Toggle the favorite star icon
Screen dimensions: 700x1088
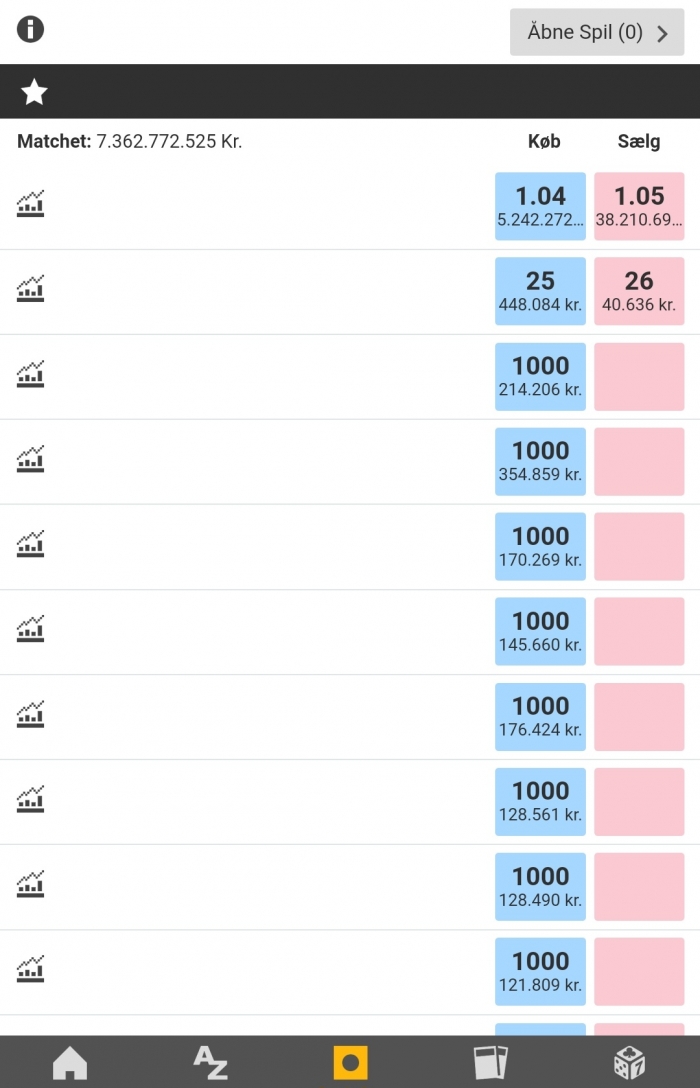click(x=33, y=92)
